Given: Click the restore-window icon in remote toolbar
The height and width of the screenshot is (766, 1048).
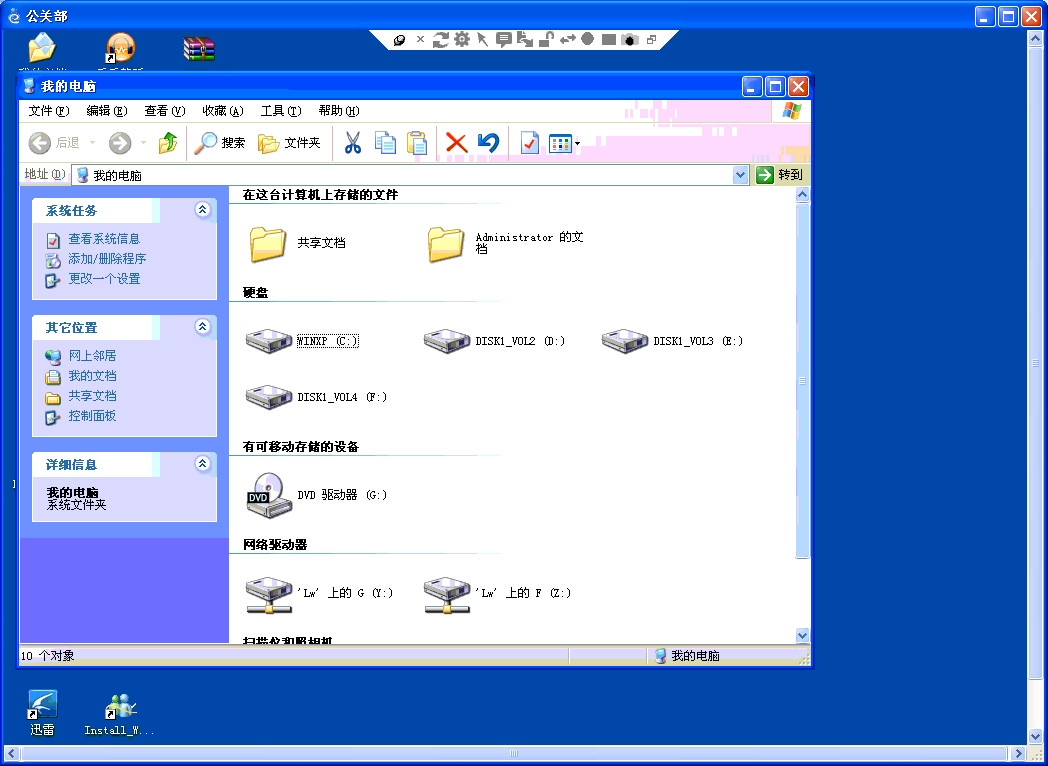Looking at the screenshot, I should tap(652, 39).
